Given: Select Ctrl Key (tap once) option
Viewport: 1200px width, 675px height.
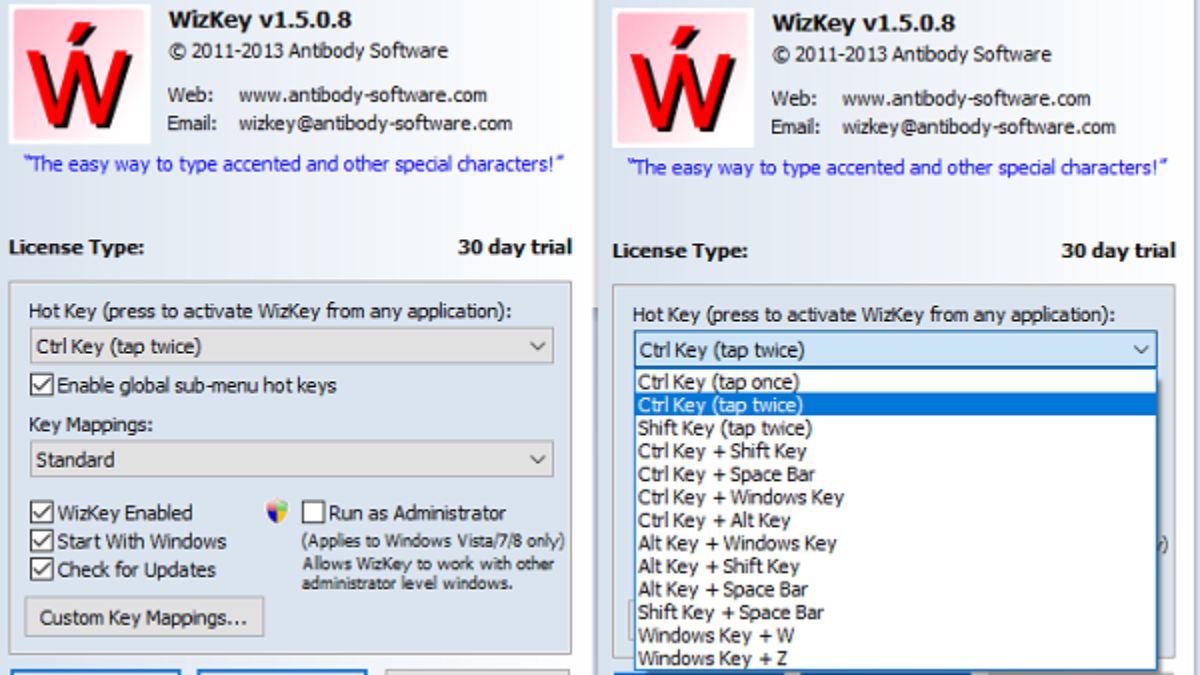Looking at the screenshot, I should coord(895,382).
